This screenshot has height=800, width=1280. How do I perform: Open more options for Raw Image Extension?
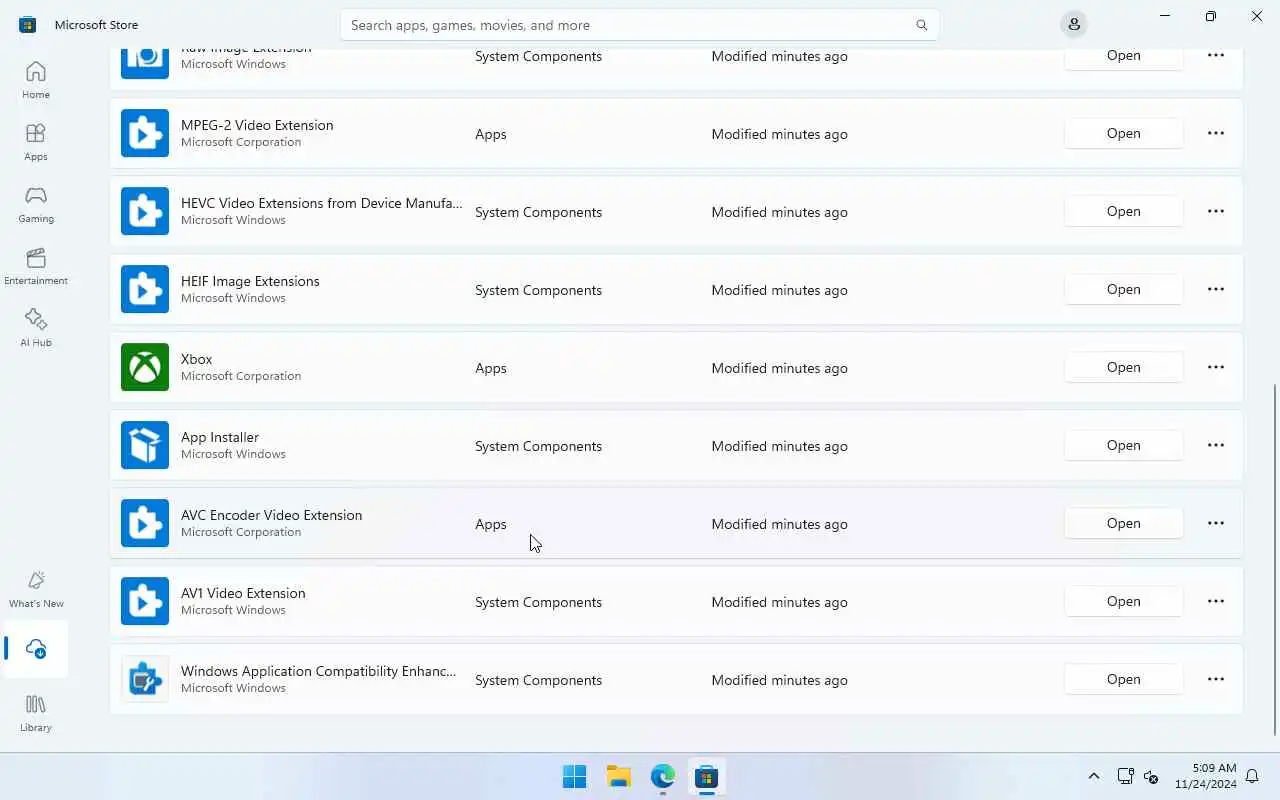click(x=1216, y=56)
